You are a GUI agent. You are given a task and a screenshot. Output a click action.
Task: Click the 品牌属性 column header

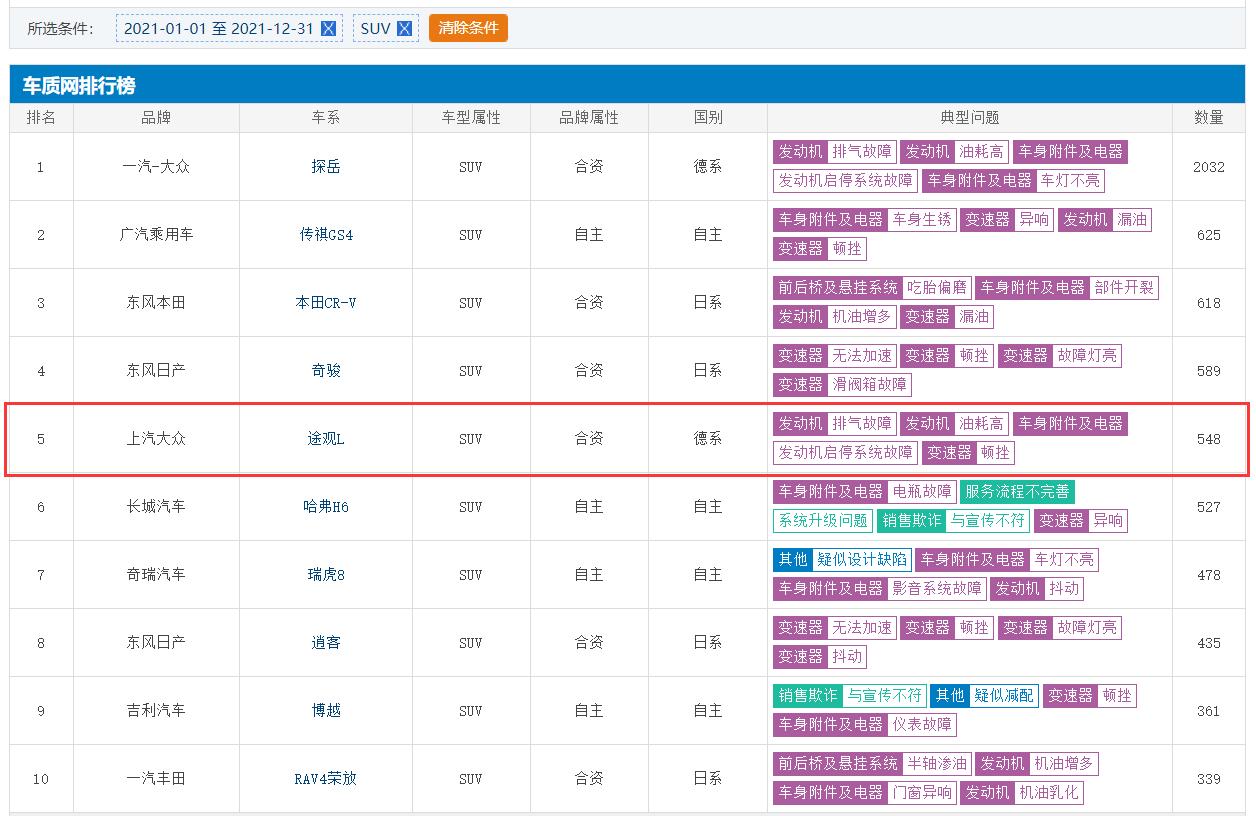coord(589,118)
